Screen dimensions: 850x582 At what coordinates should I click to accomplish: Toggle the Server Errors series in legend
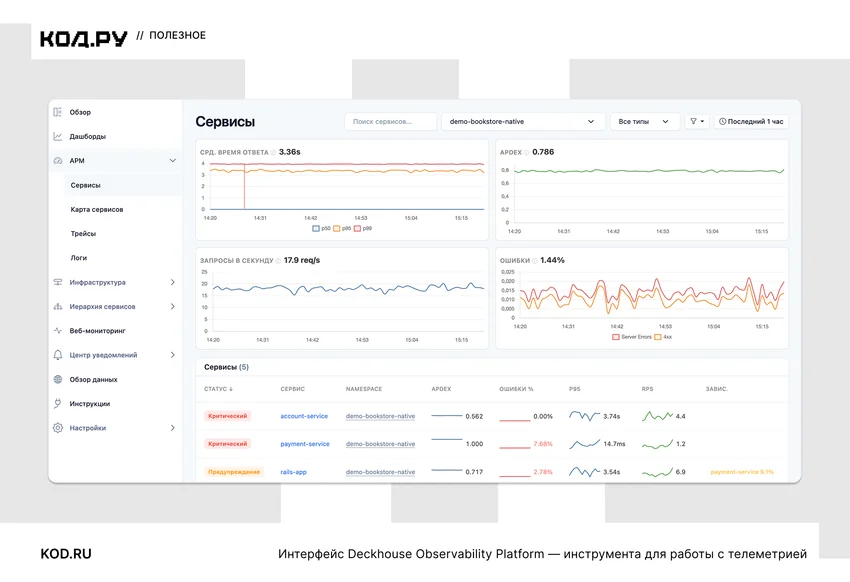[632, 337]
